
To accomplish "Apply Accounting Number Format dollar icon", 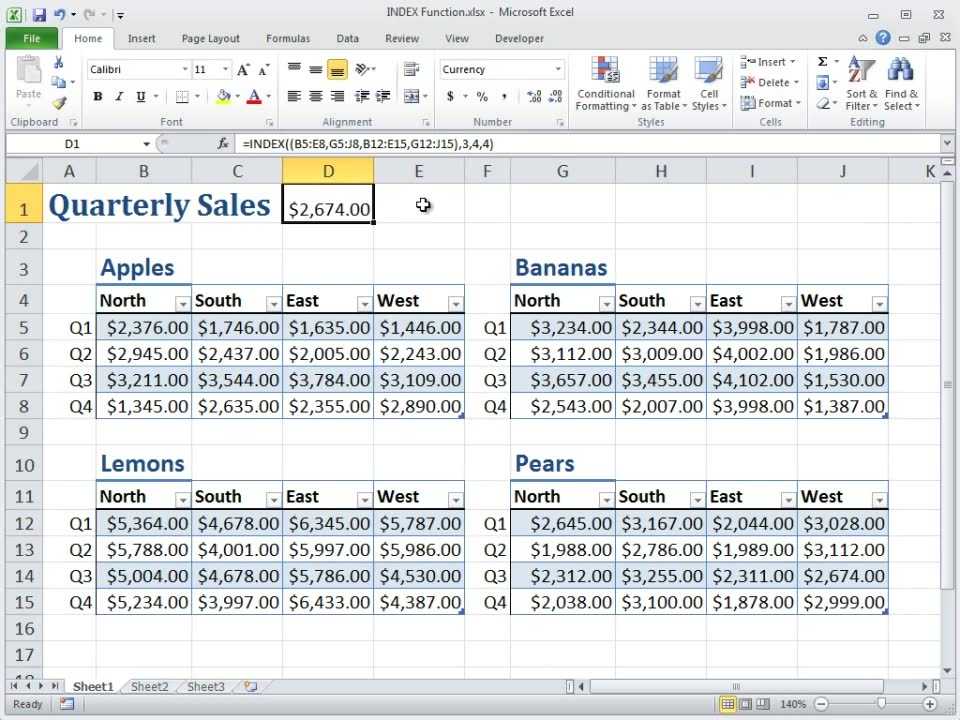I will click(x=451, y=97).
